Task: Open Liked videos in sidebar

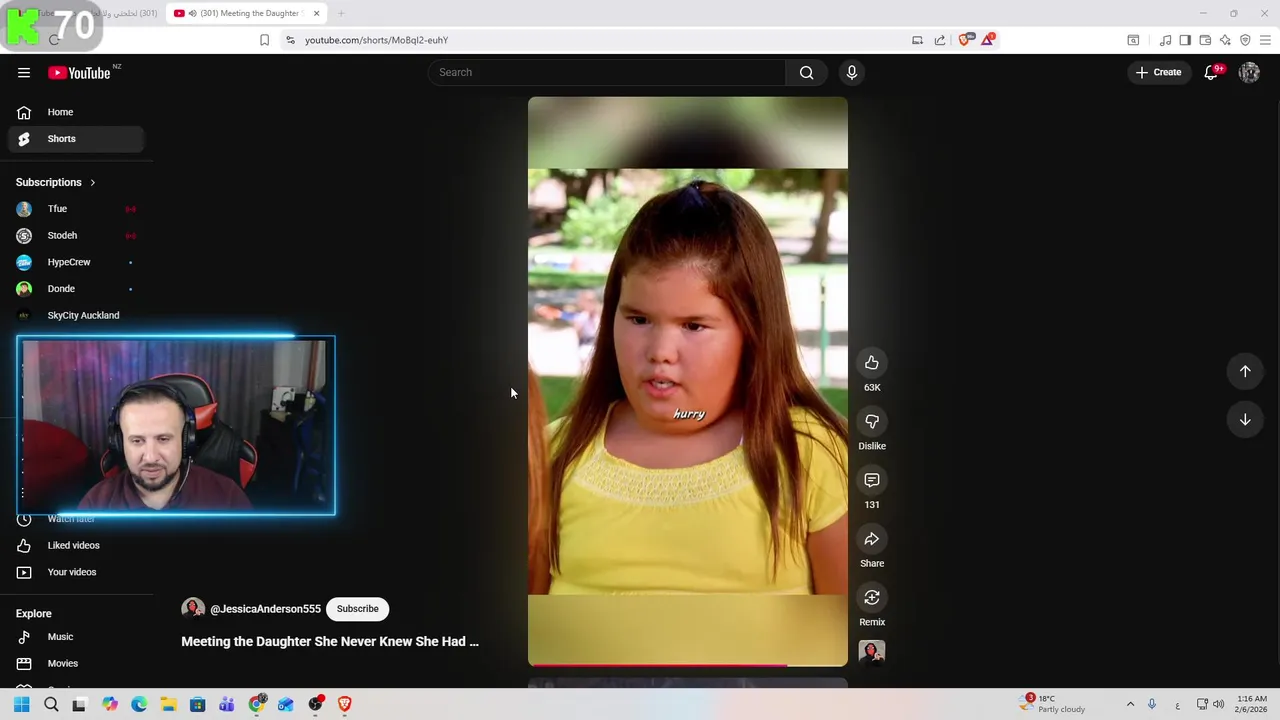Action: click(76, 545)
